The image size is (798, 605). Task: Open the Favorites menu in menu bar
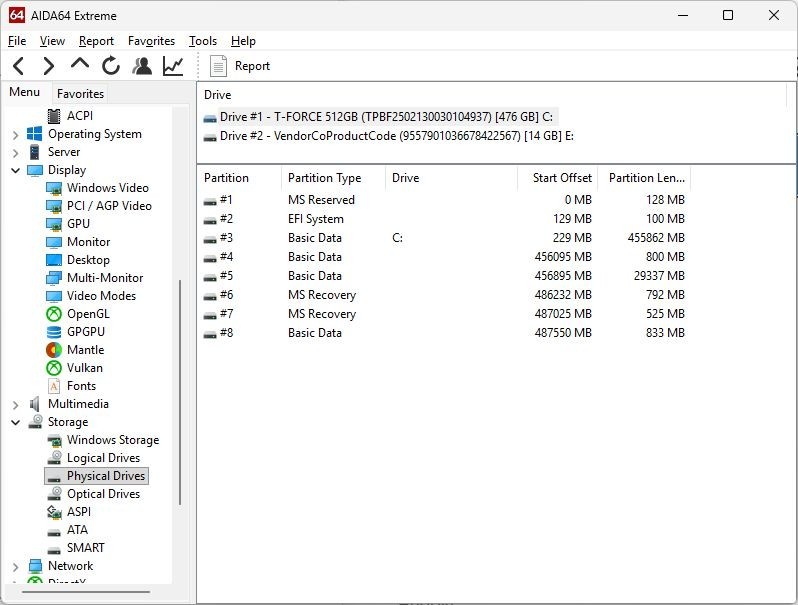pyautogui.click(x=151, y=41)
